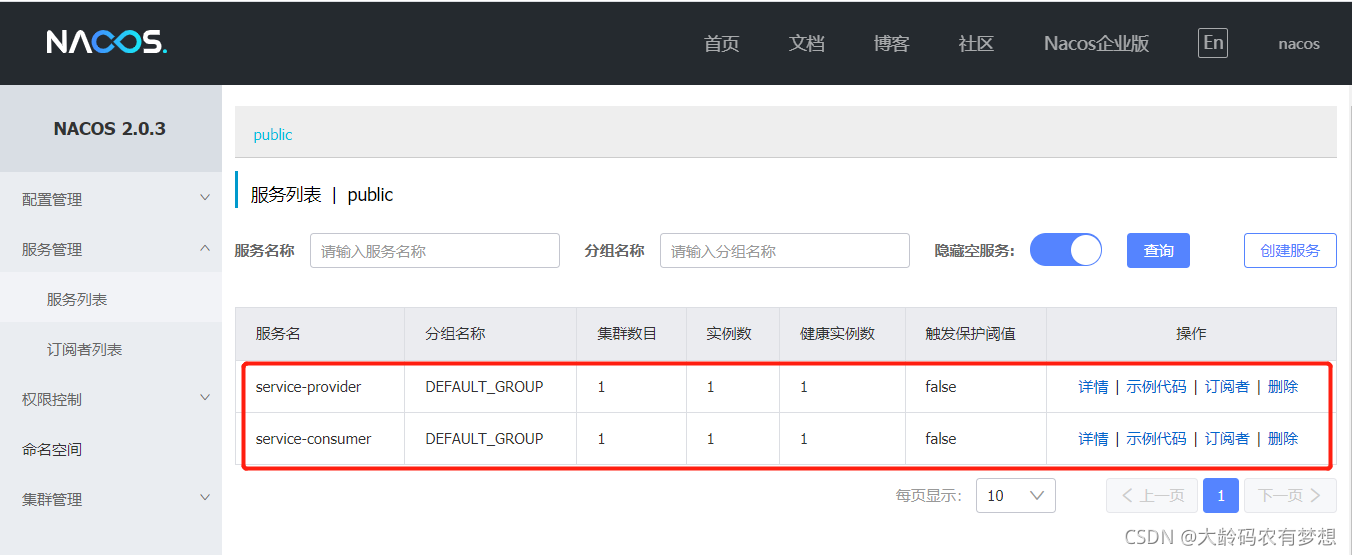
Task: Expand the 集群管理 menu chevron
Action: pyautogui.click(x=205, y=498)
